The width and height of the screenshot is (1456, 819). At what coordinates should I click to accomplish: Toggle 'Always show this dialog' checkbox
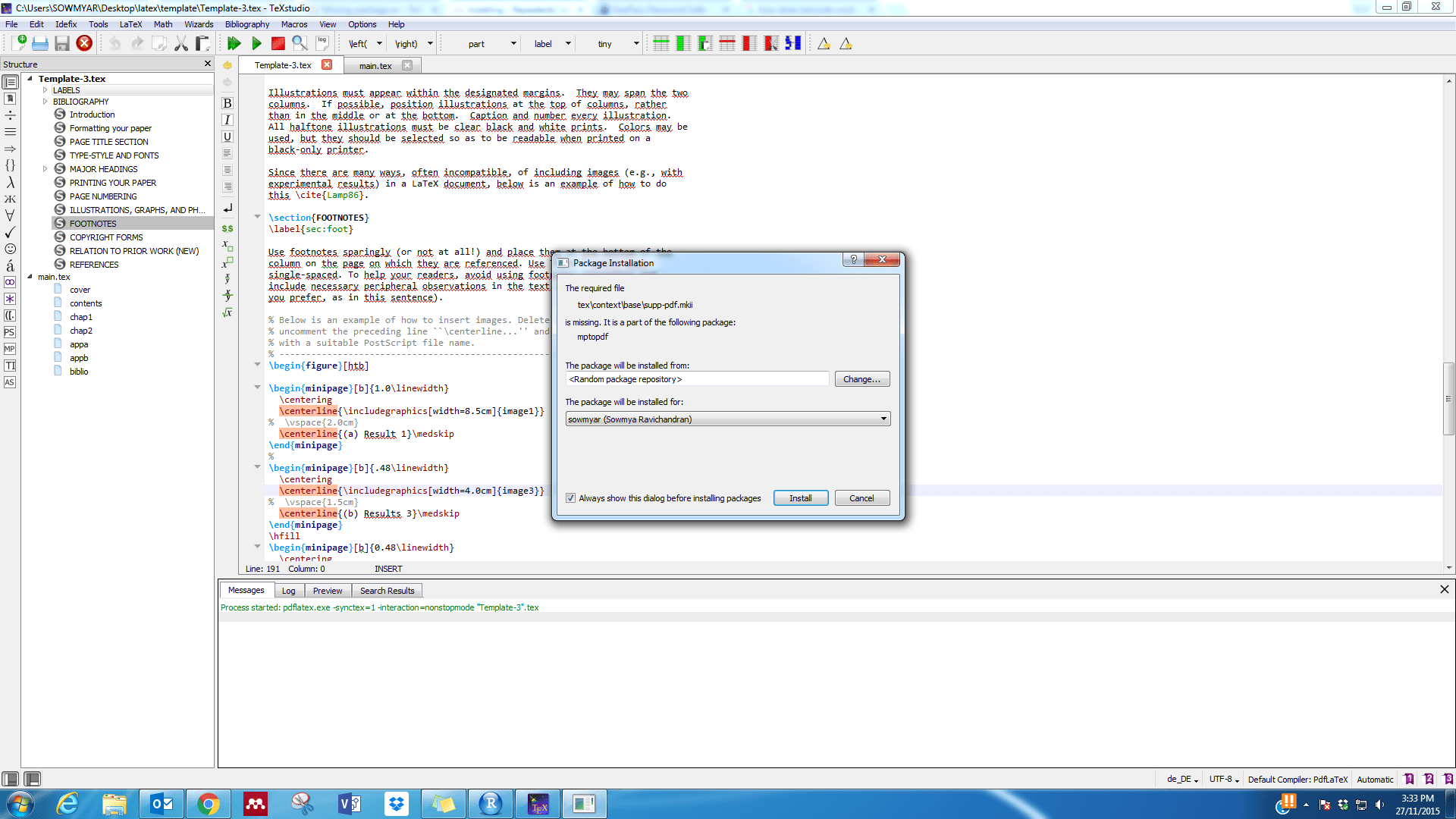point(570,498)
